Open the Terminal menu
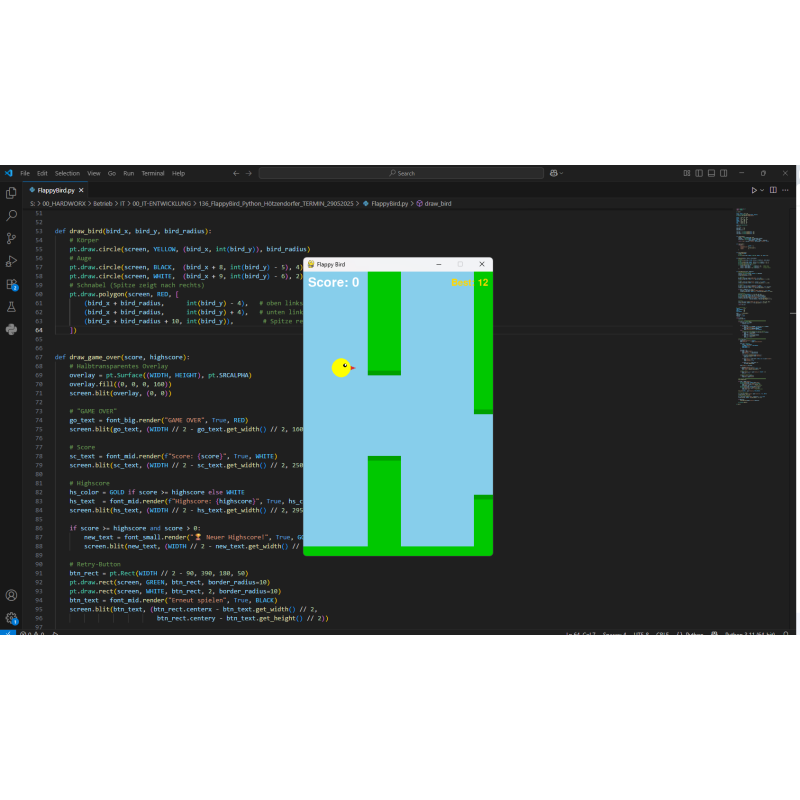Viewport: 800px width, 800px height. tap(153, 173)
